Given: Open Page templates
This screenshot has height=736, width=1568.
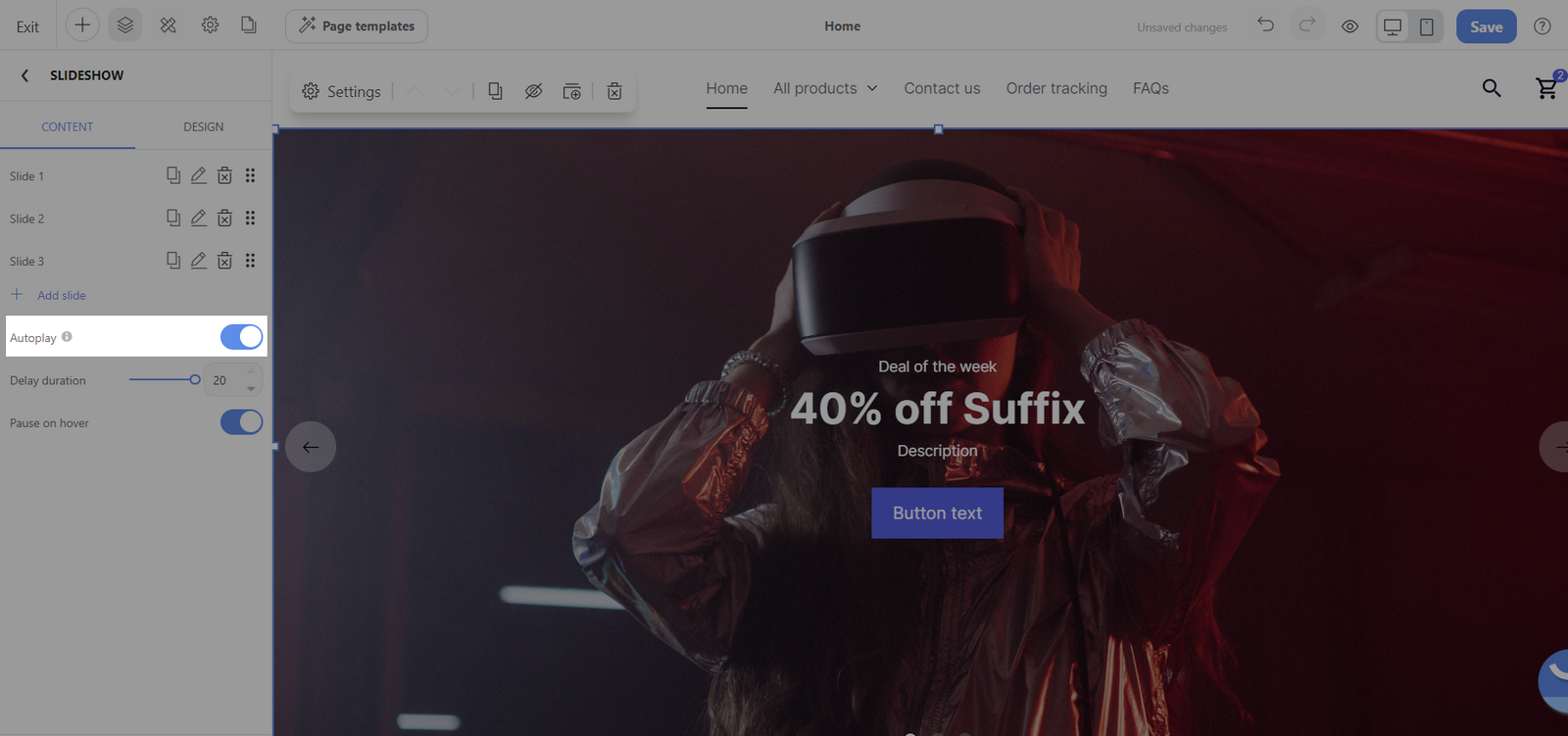Looking at the screenshot, I should 357,26.
